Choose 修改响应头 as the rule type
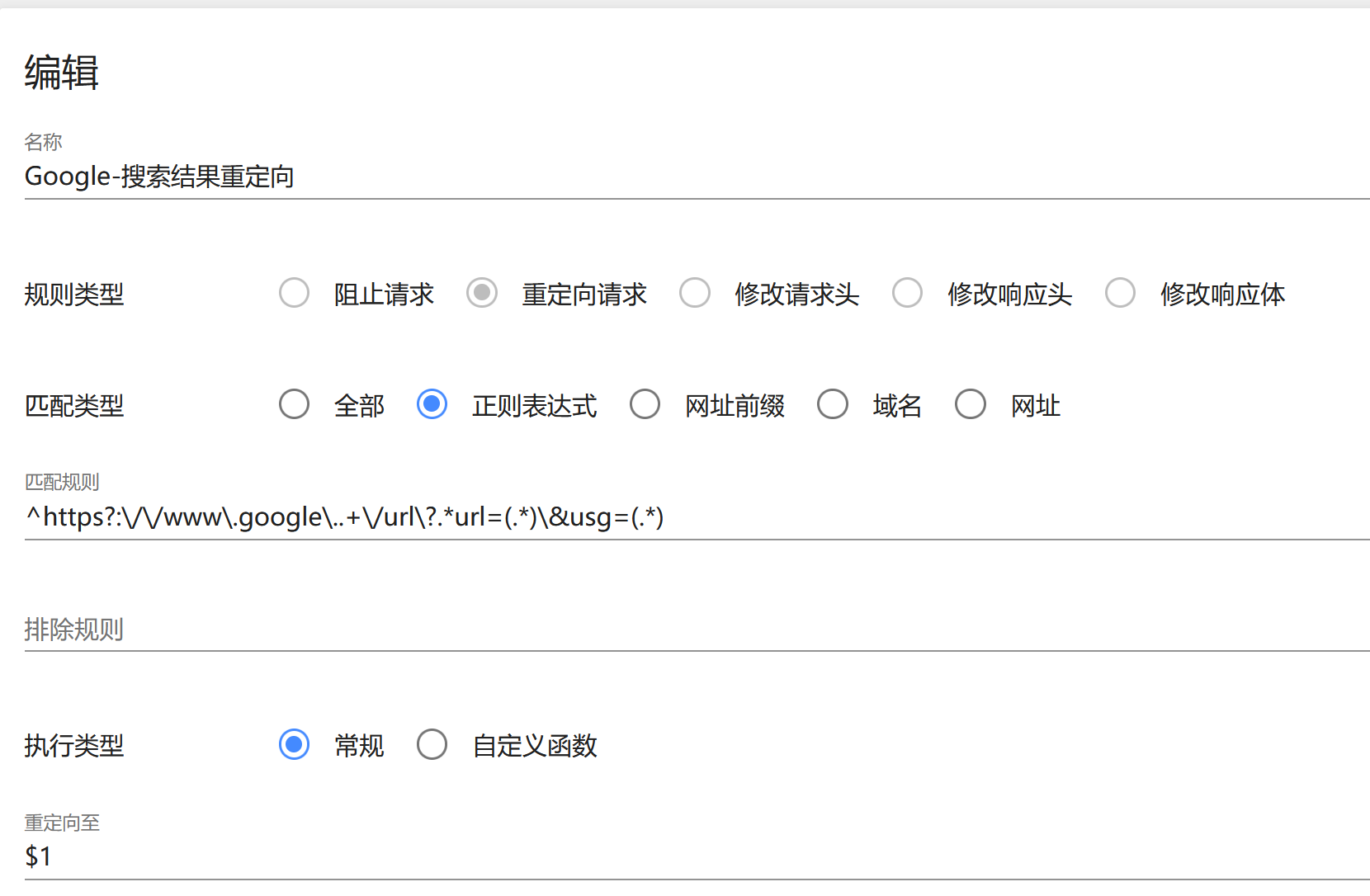 click(x=907, y=293)
